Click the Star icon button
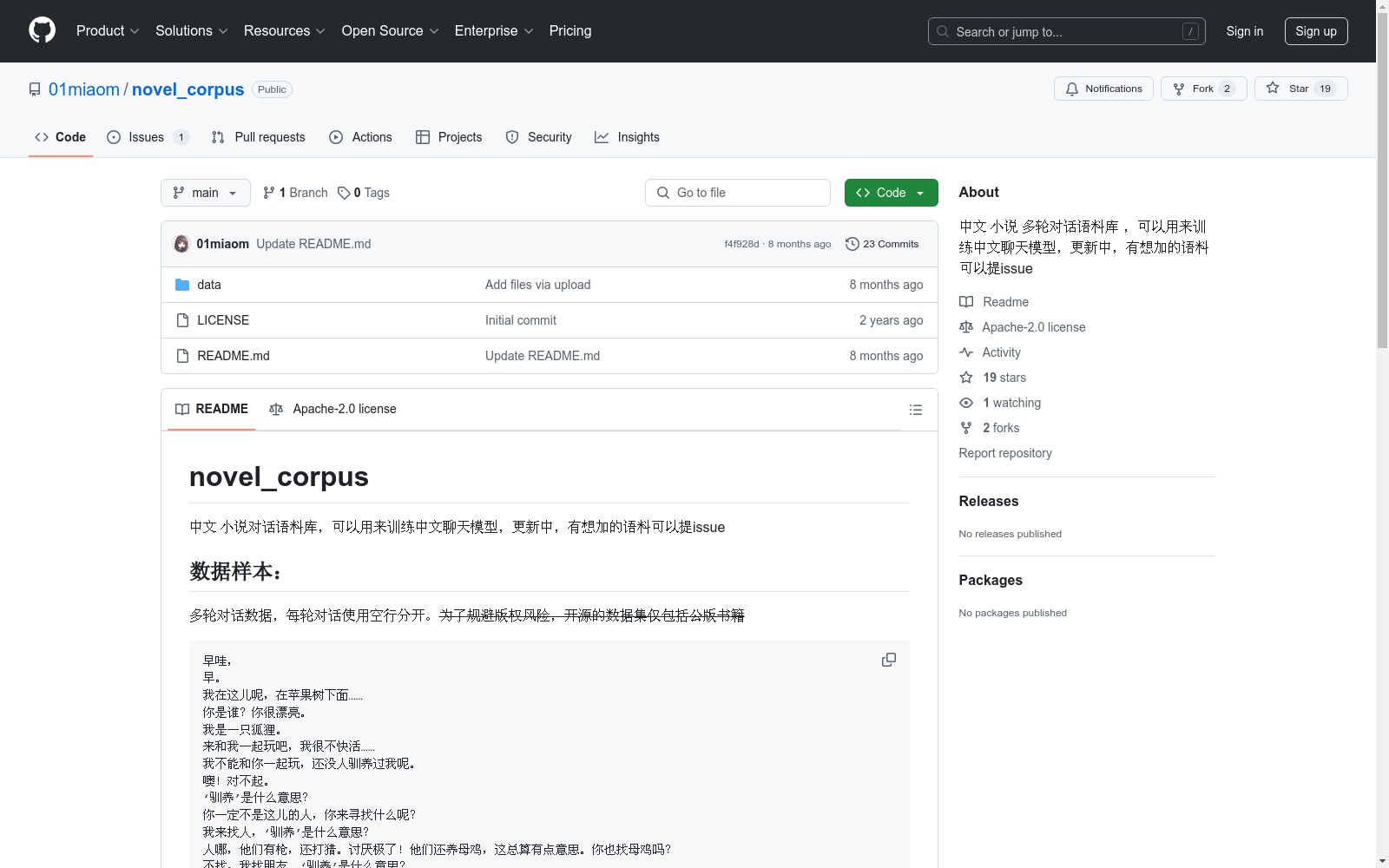This screenshot has height=868, width=1389. pyautogui.click(x=1273, y=88)
